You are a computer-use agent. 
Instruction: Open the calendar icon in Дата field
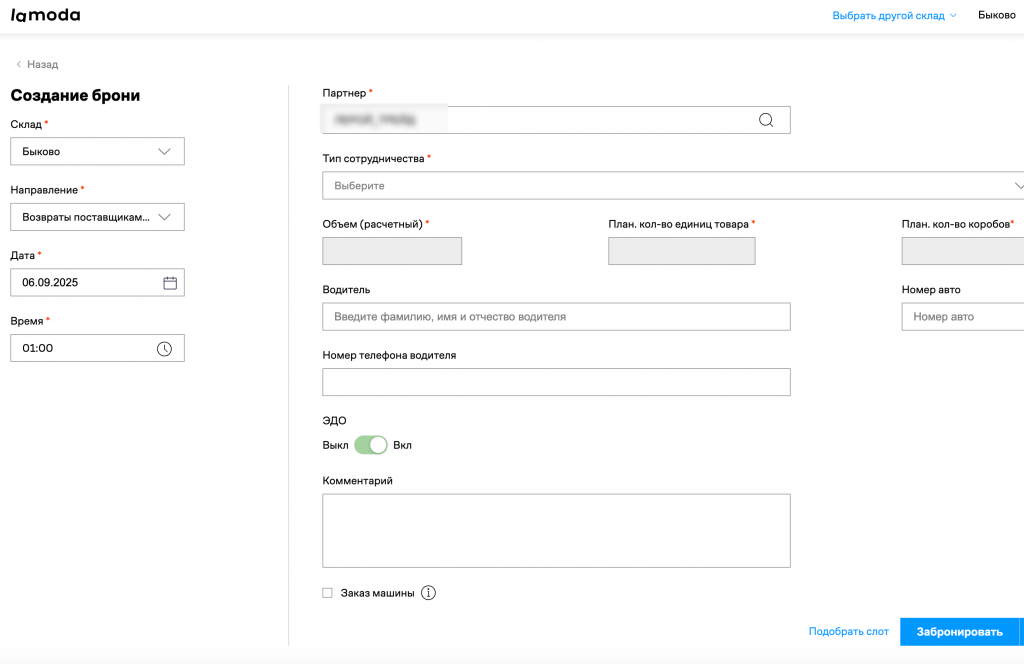(170, 283)
